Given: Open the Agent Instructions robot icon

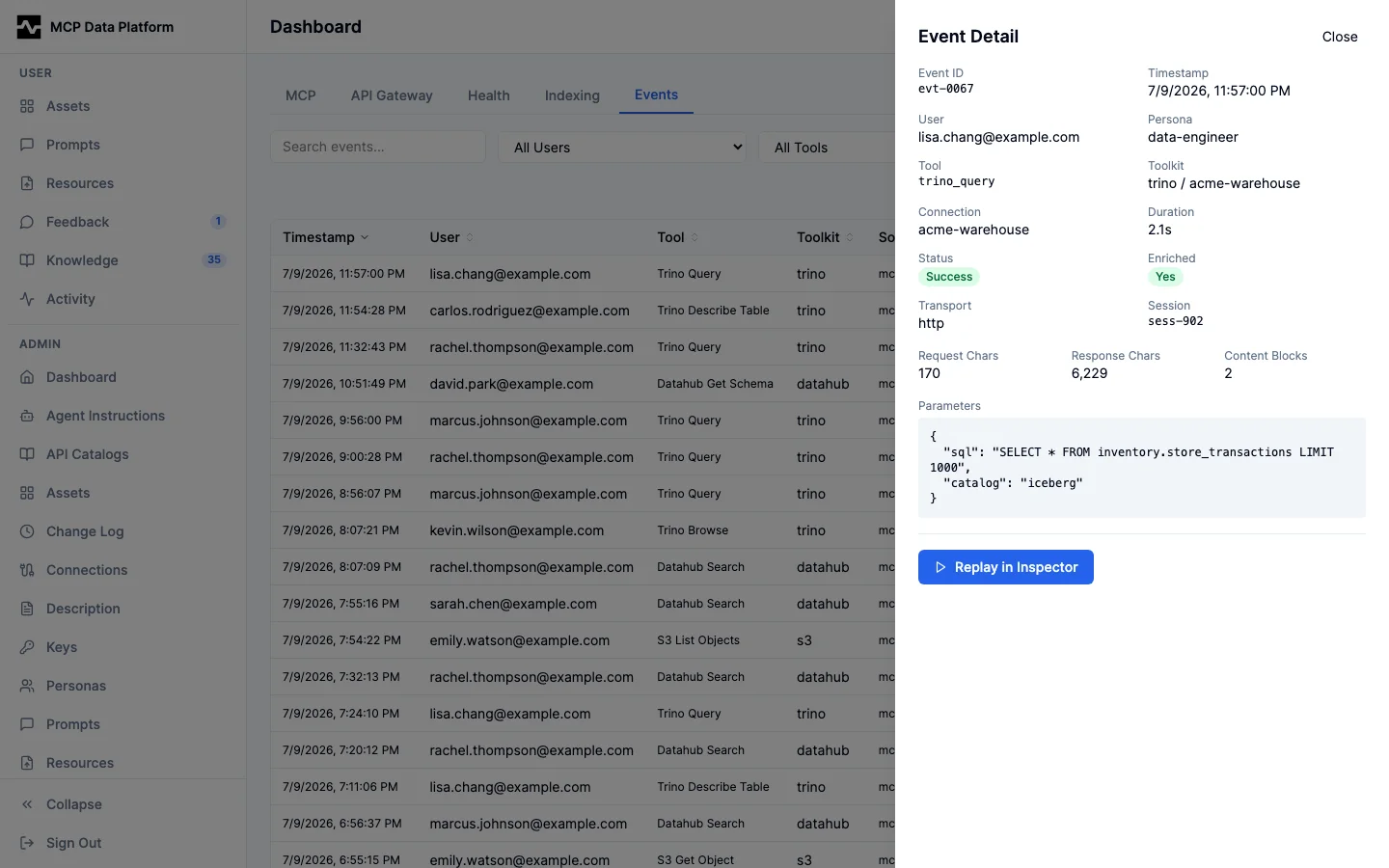Looking at the screenshot, I should coord(27,416).
